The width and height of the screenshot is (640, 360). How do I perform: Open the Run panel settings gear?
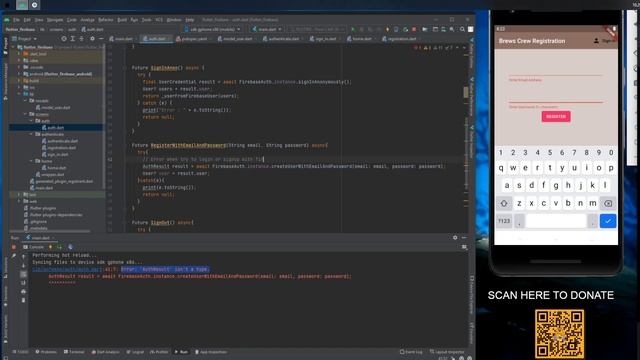pos(455,238)
